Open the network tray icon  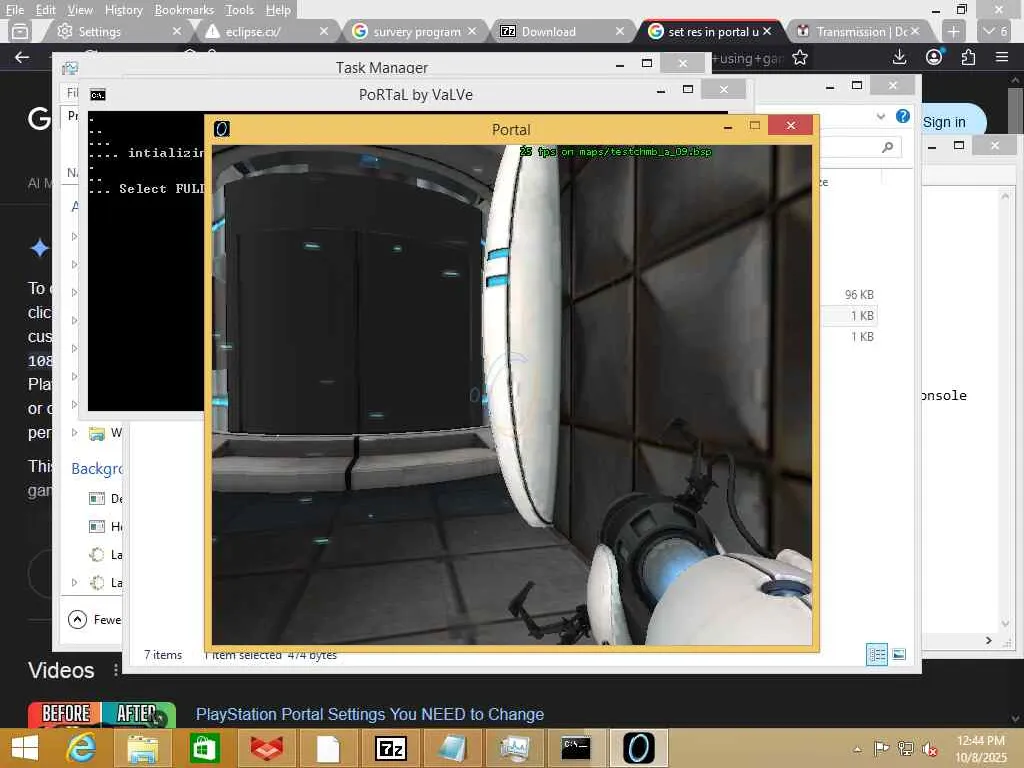tap(906, 748)
